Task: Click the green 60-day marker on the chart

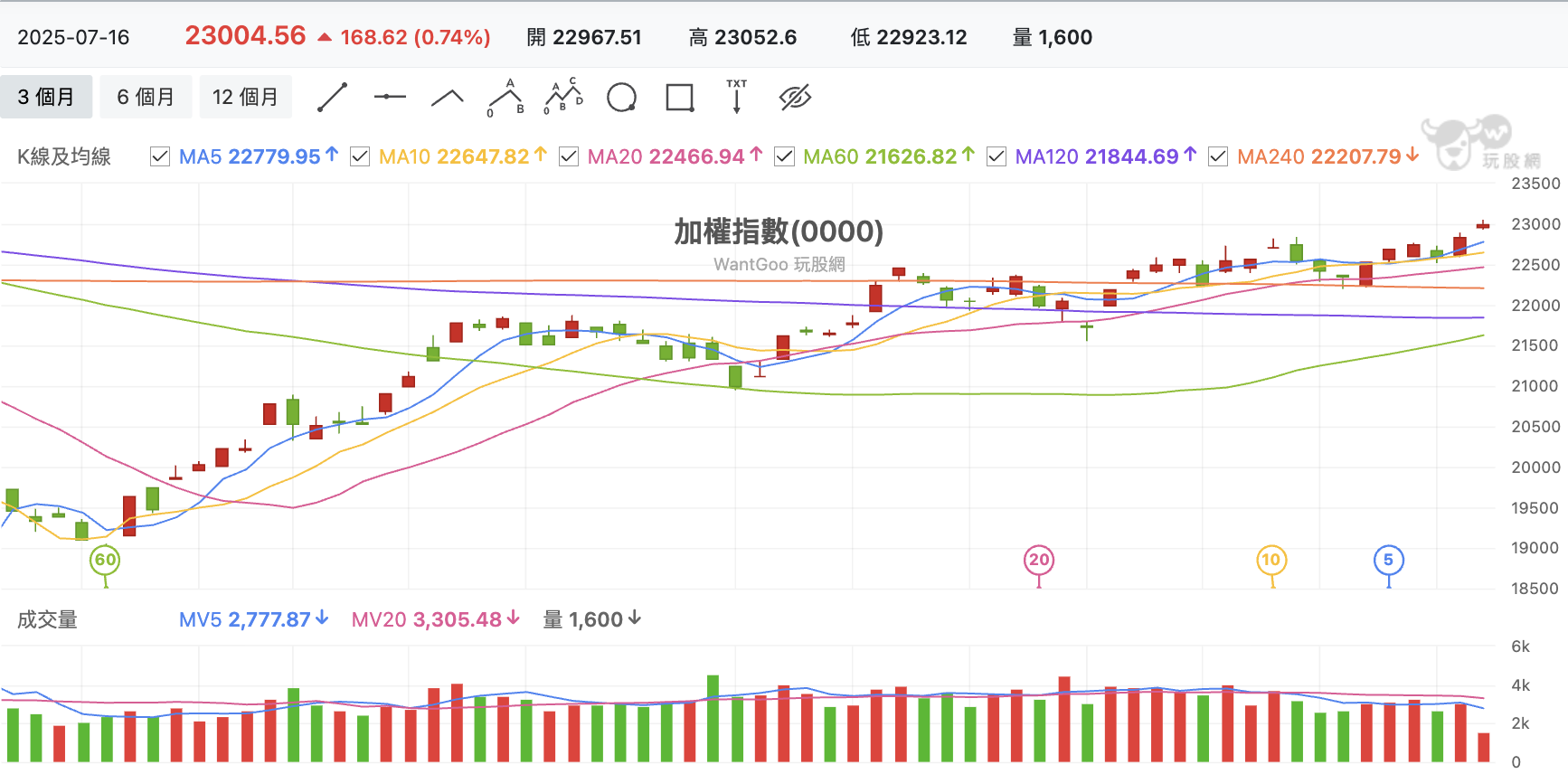Action: pos(106,560)
